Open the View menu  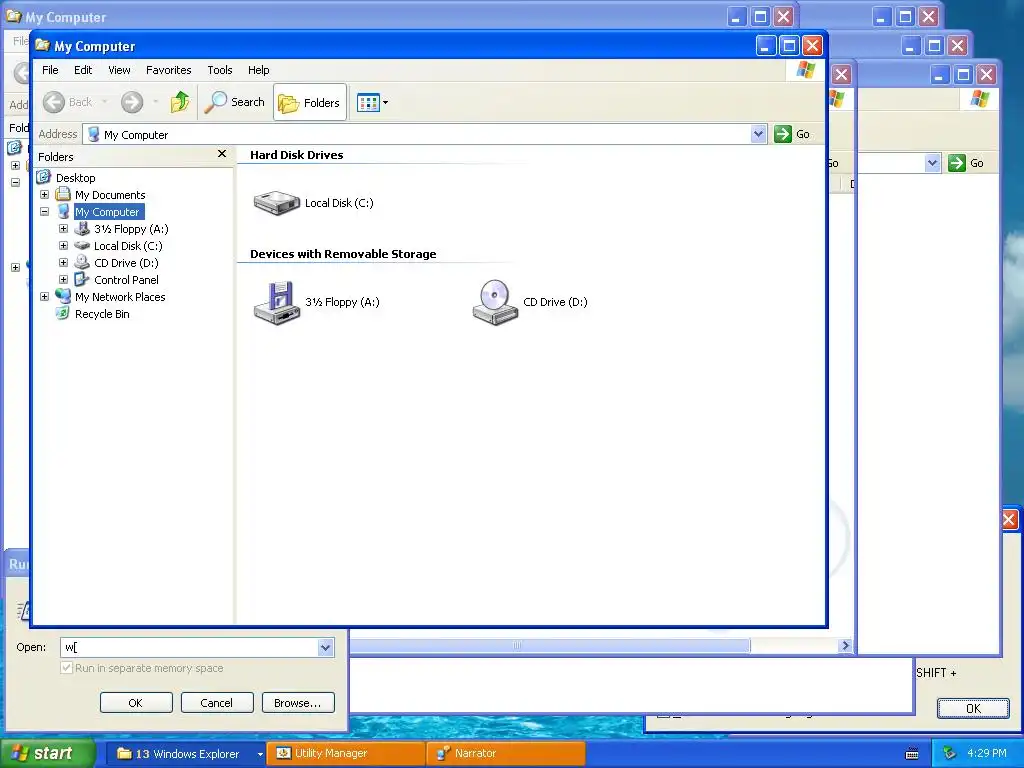[119, 70]
